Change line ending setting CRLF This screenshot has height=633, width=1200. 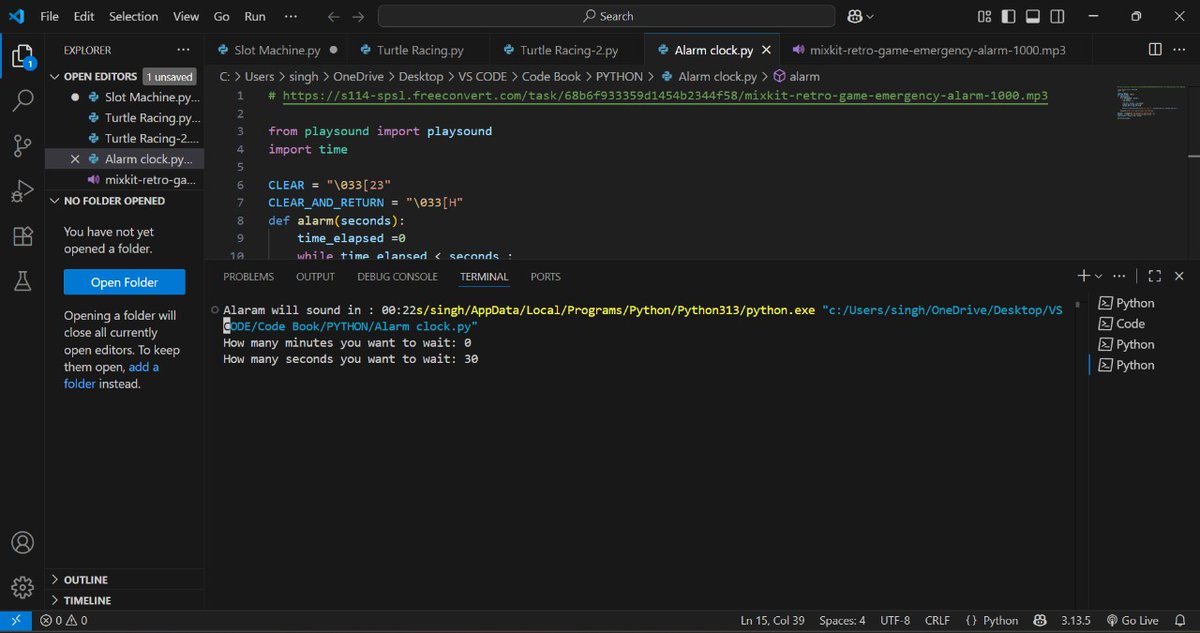[x=937, y=620]
